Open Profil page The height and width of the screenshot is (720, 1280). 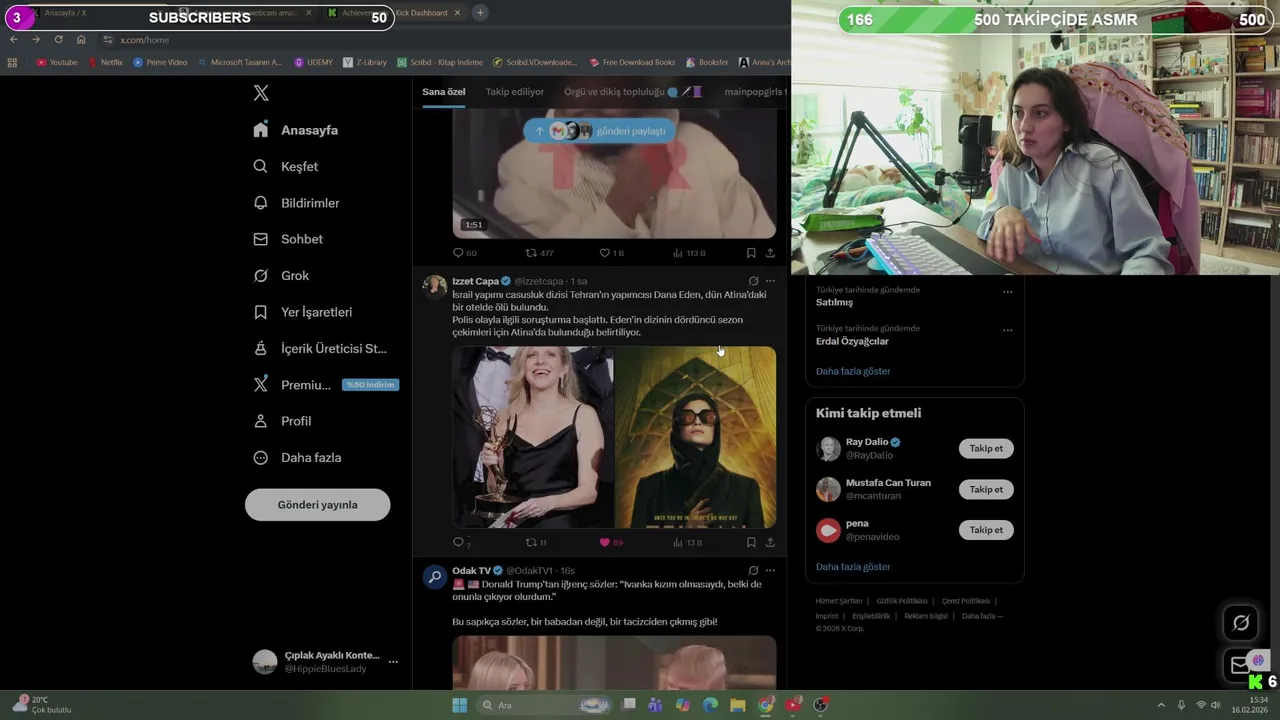click(282, 421)
